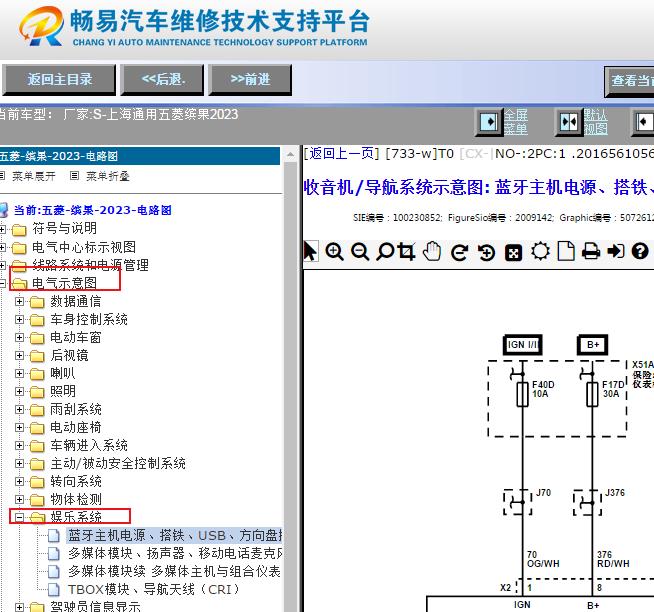Click the <<后退 back button
The height and width of the screenshot is (612, 654).
pos(162,79)
